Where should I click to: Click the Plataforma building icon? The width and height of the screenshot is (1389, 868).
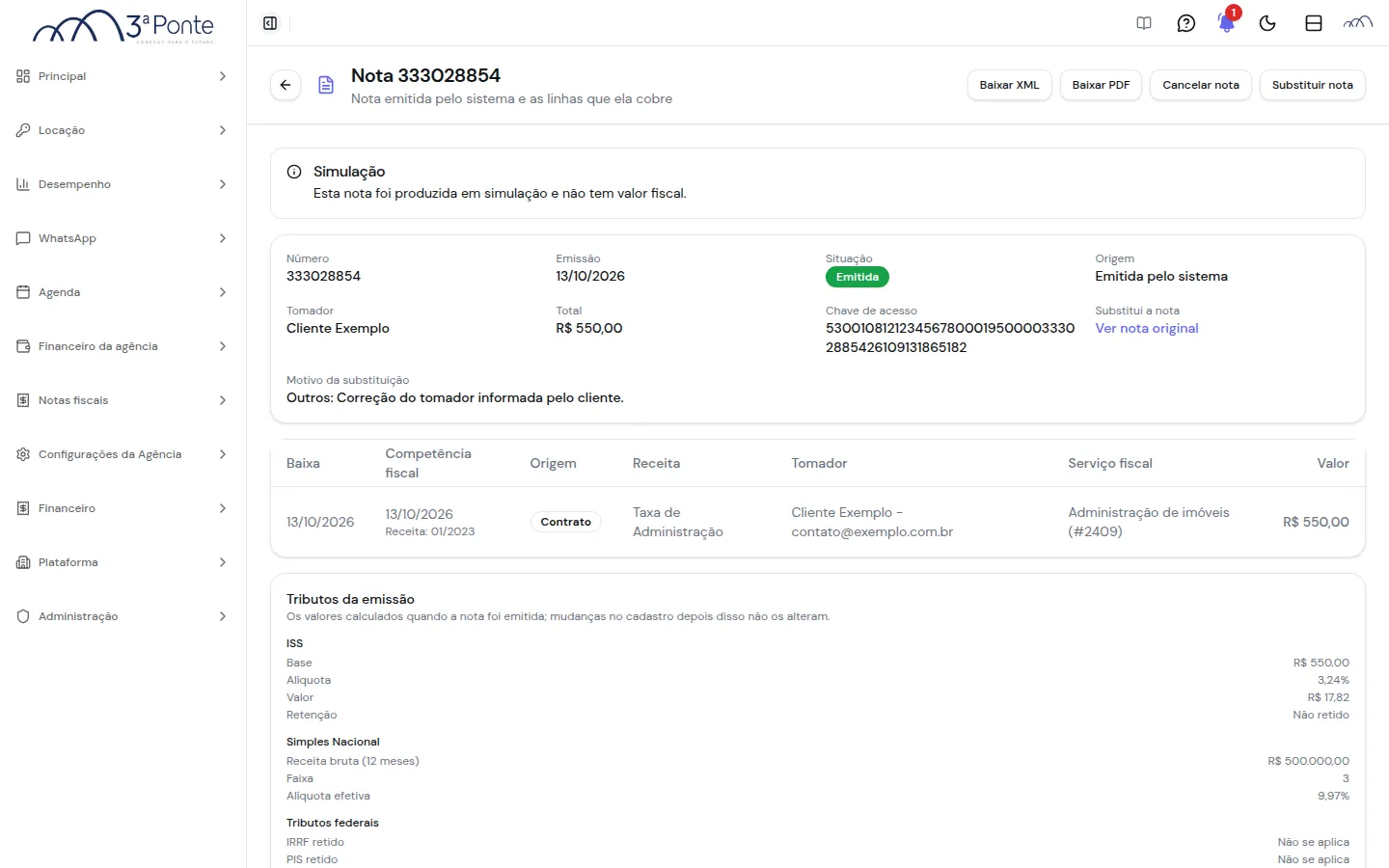23,562
